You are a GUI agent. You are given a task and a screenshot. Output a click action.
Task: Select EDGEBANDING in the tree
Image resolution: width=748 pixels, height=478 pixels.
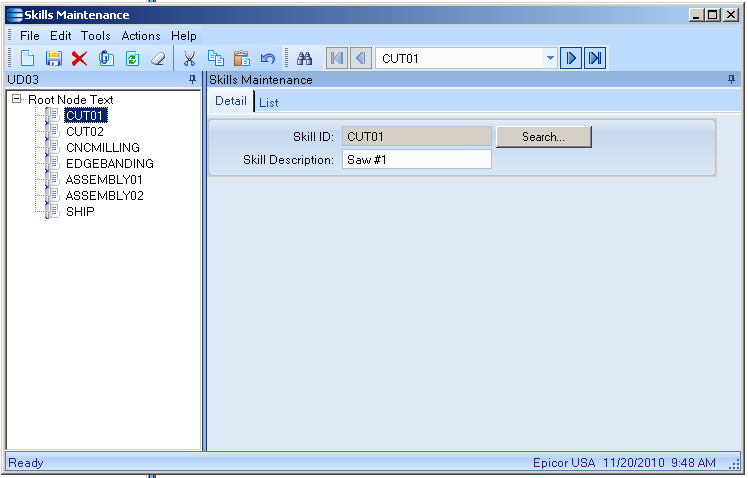coord(110,164)
